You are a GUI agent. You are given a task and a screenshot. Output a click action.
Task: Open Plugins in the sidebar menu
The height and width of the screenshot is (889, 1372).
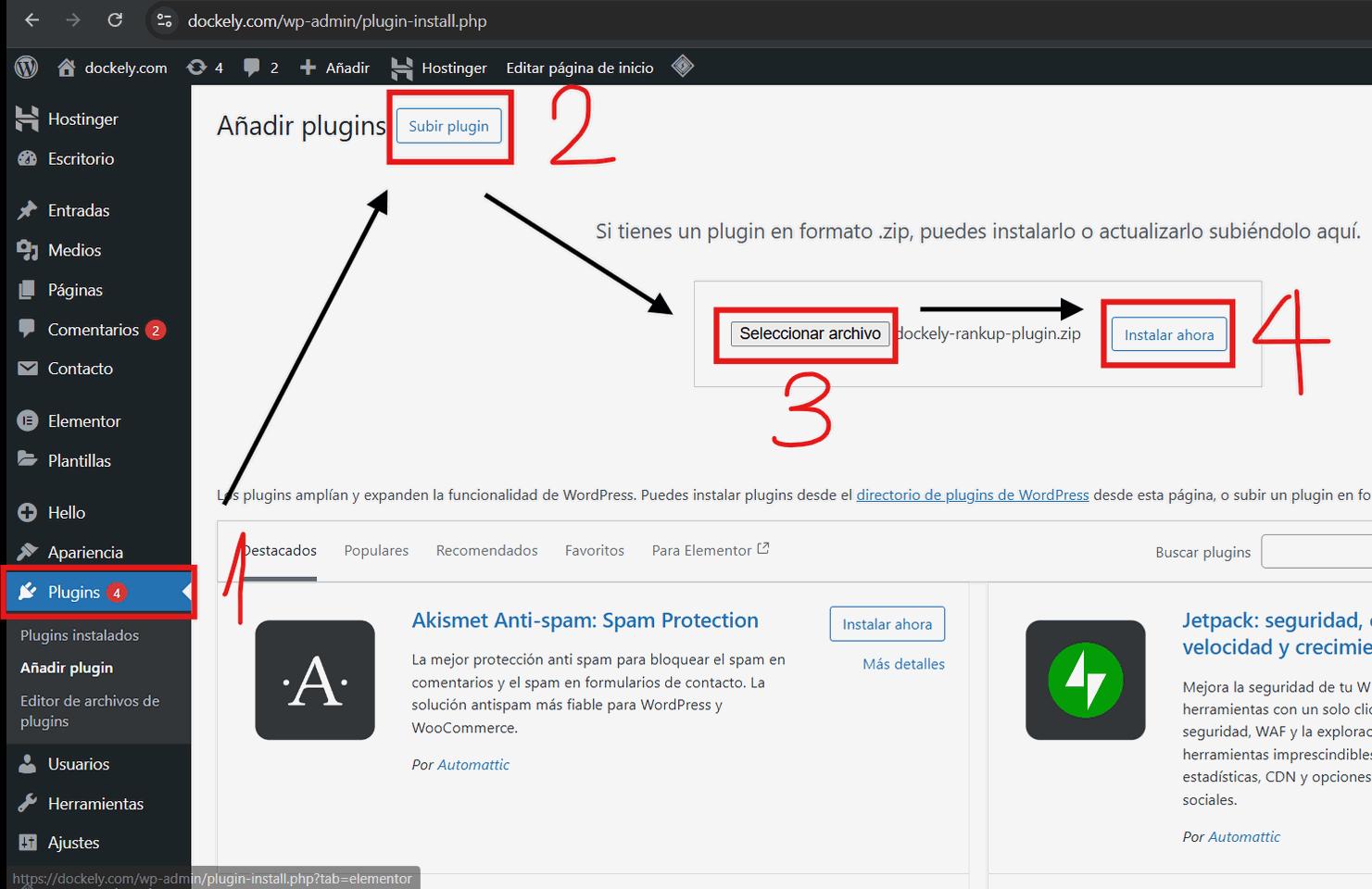tap(74, 593)
